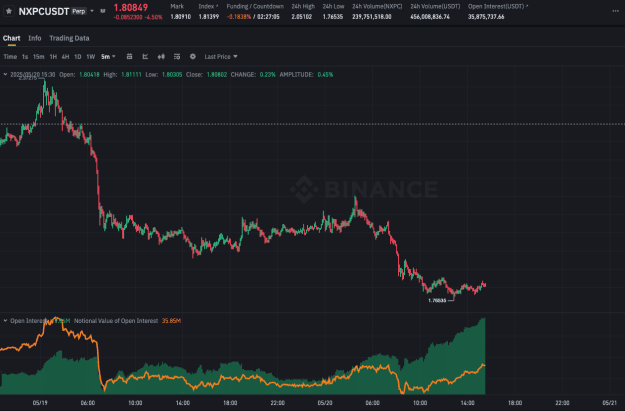This screenshot has height=411, width=625.
Task: Click the Perp badge
Action: coord(79,11)
